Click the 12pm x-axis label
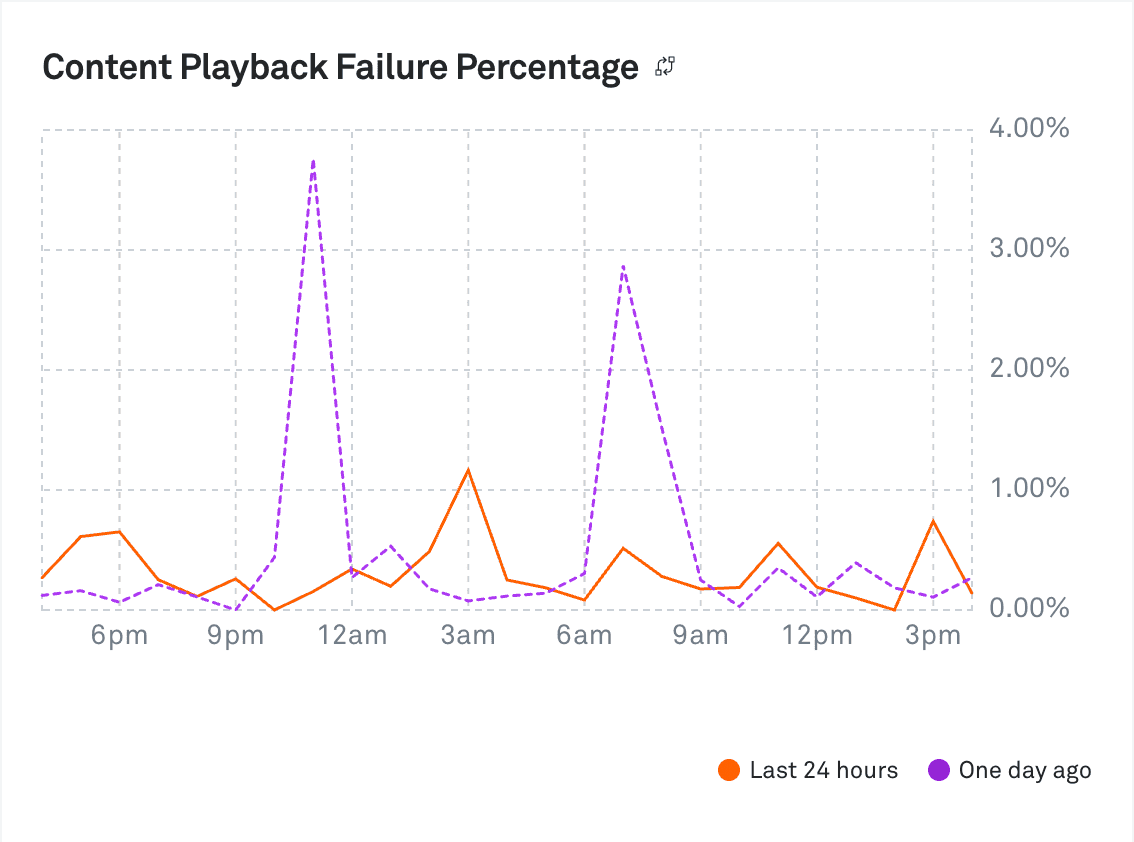This screenshot has height=842, width=1134. (817, 636)
